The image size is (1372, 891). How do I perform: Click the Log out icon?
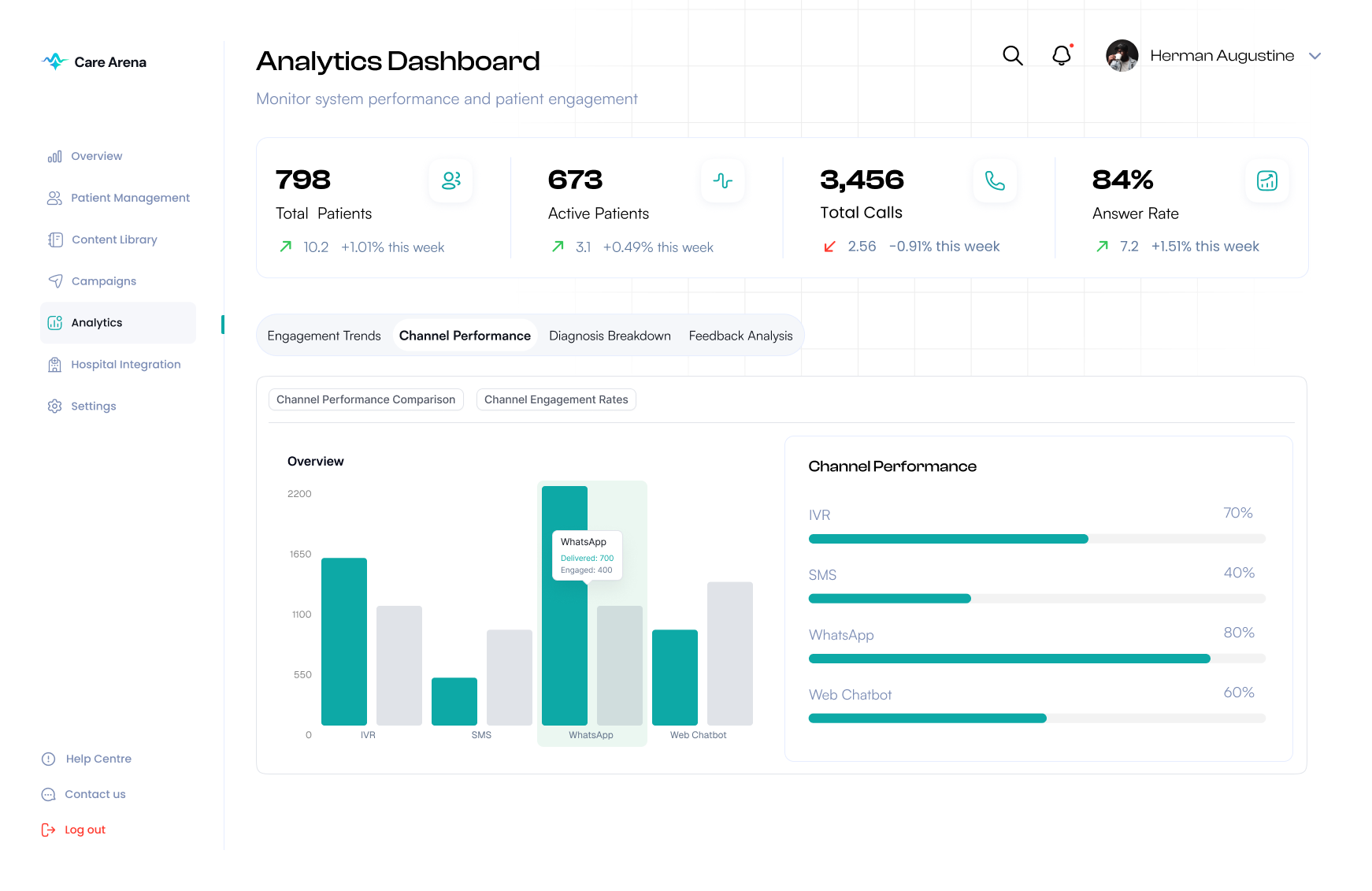pyautogui.click(x=48, y=830)
